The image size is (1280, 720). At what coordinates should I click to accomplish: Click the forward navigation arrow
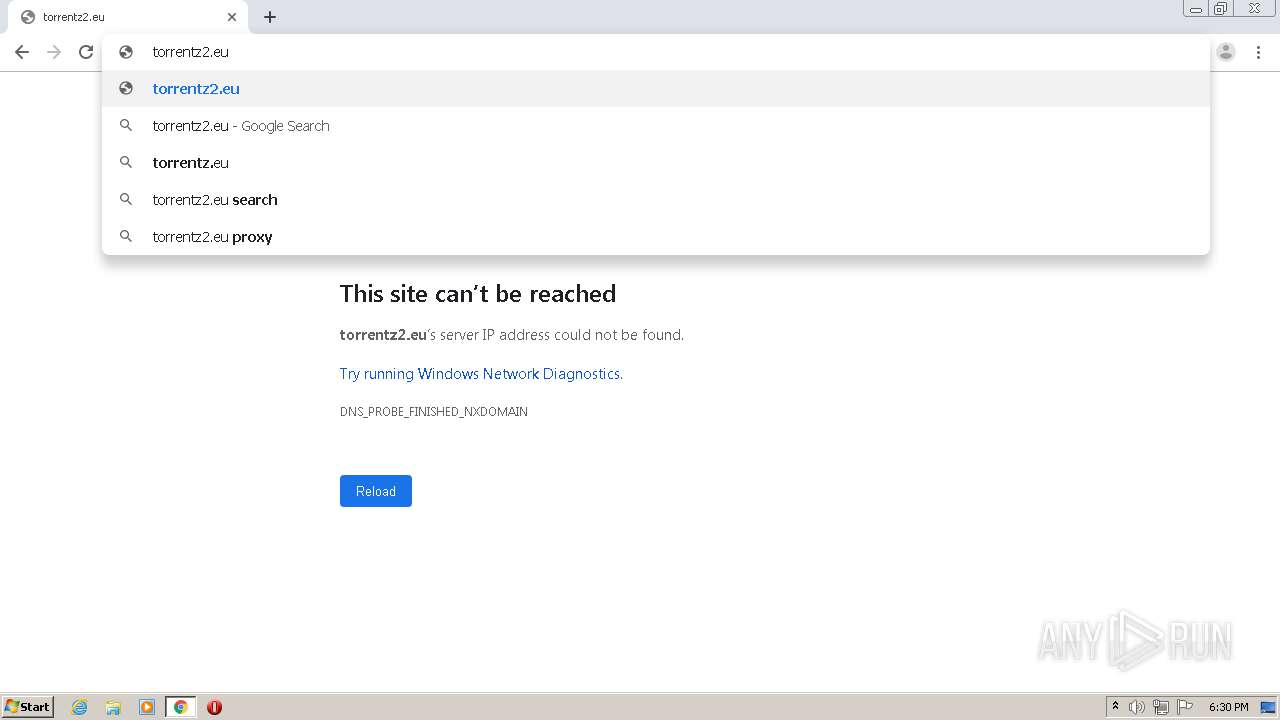click(x=54, y=52)
